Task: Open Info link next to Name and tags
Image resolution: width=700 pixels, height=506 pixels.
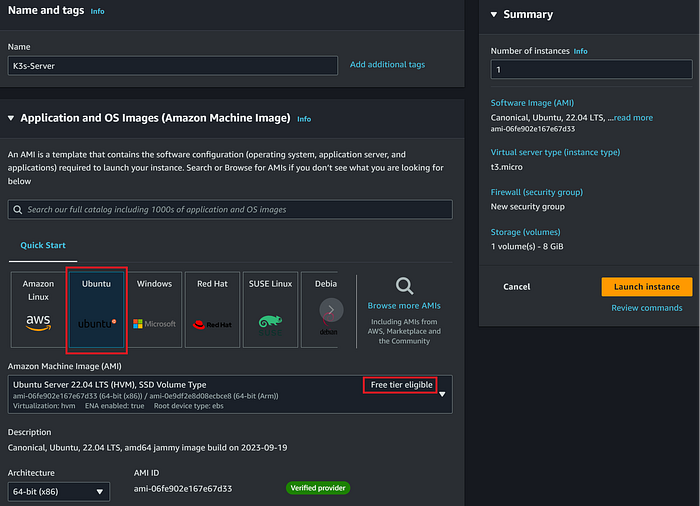Action: tap(97, 11)
